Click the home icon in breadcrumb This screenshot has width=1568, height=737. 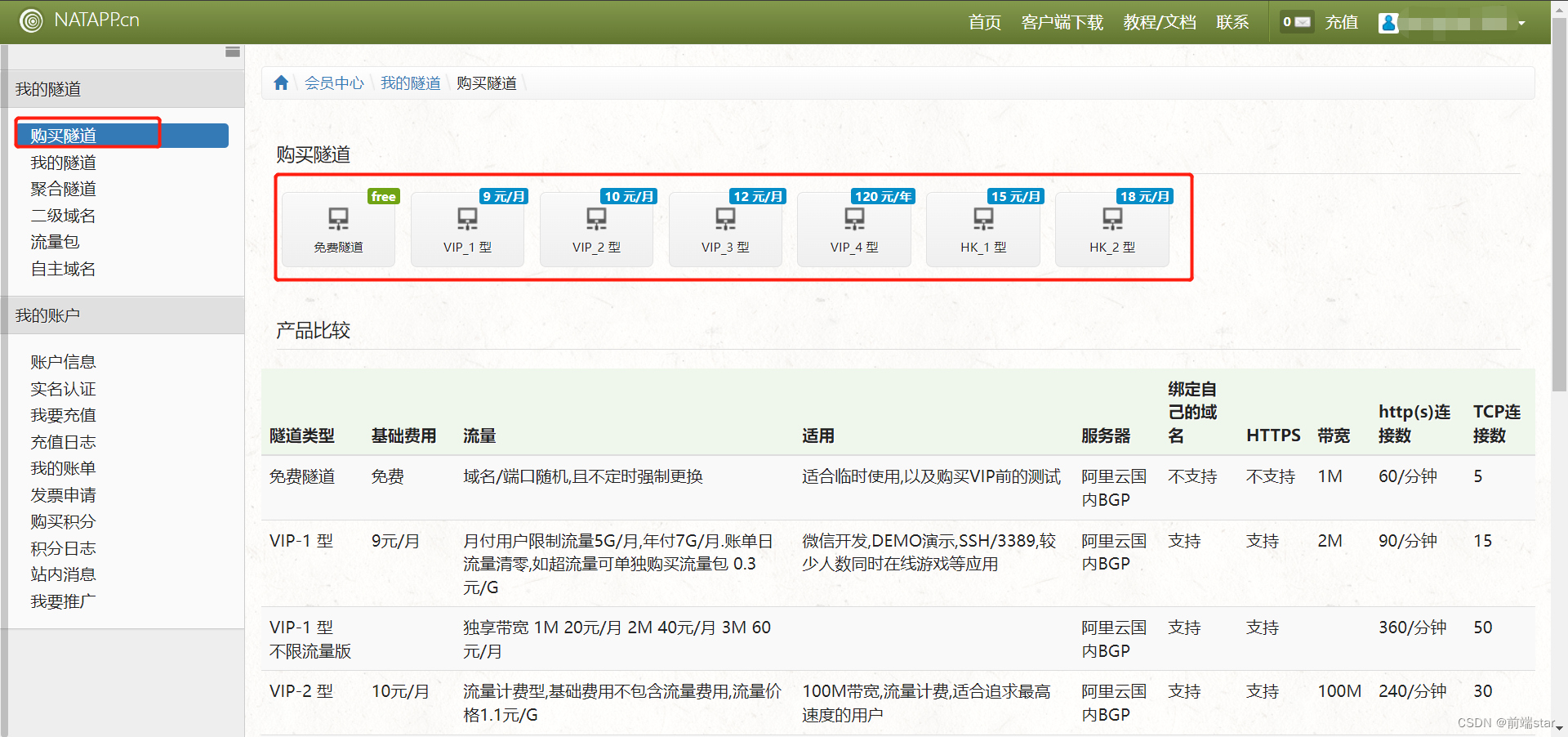pos(281,83)
